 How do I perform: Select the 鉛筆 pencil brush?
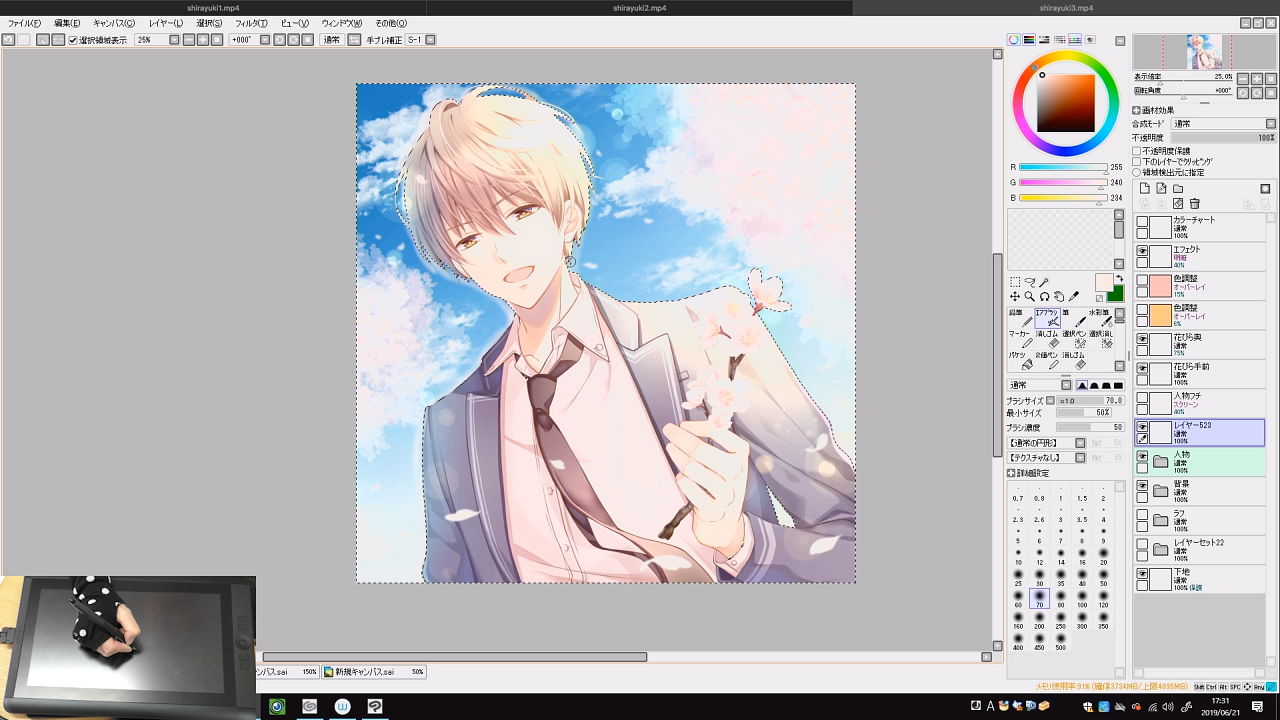[1020, 318]
